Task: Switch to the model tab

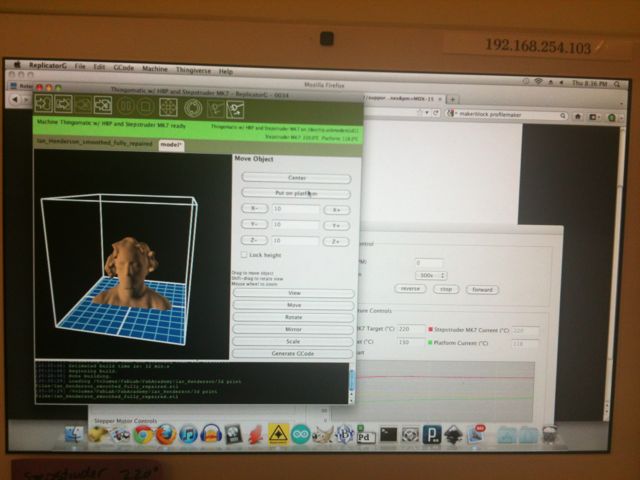Action: pos(171,145)
